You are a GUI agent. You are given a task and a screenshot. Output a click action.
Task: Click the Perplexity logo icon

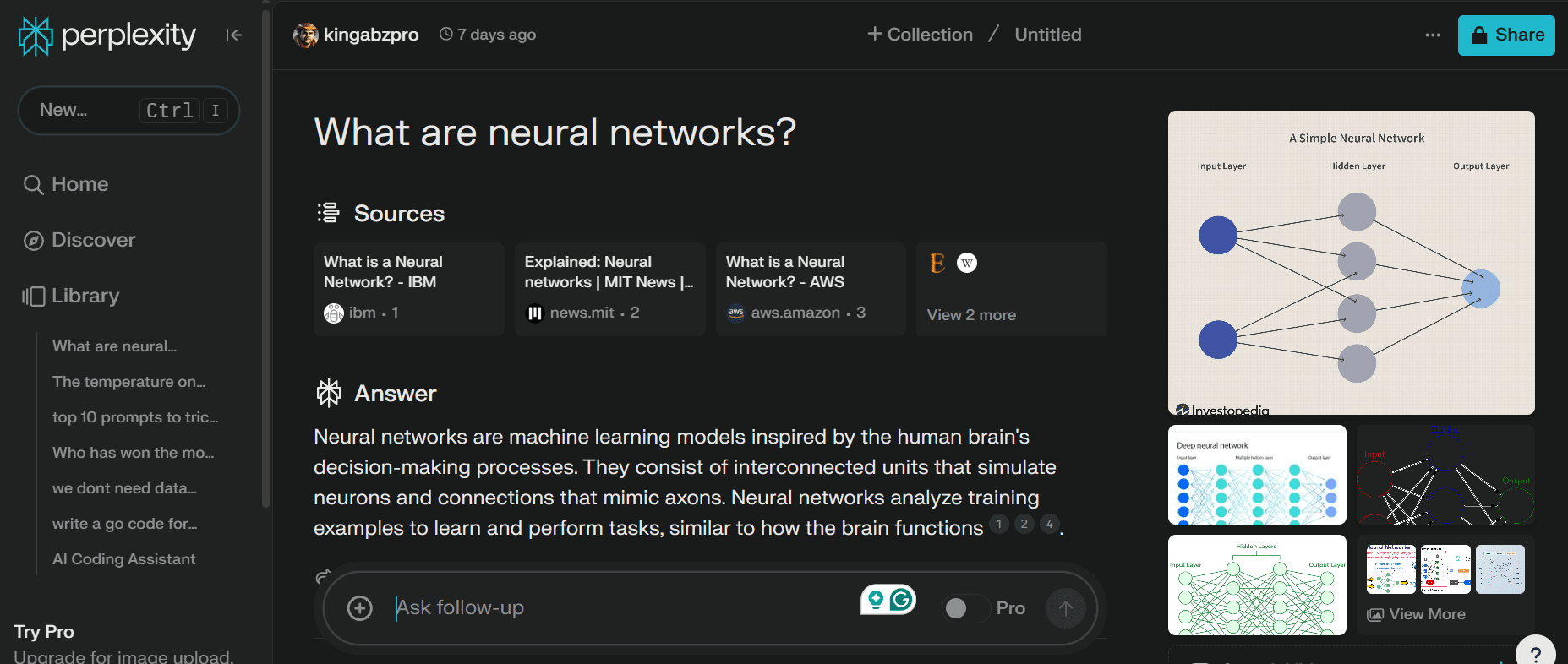point(36,35)
